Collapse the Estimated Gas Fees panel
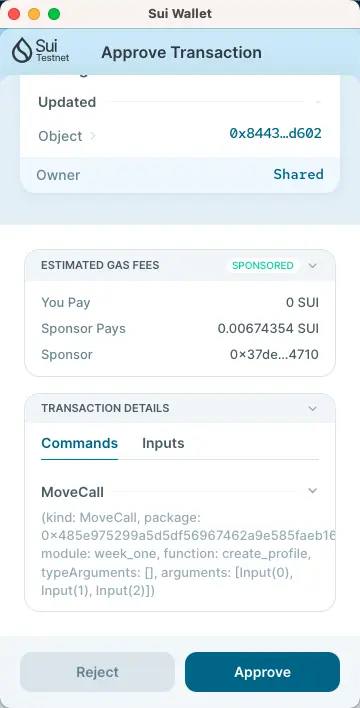Image resolution: width=360 pixels, height=708 pixels. (x=313, y=266)
